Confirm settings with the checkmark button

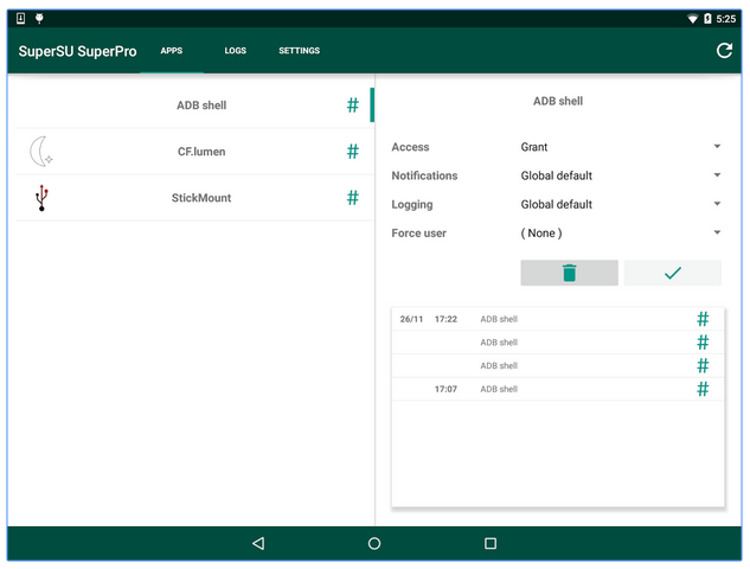[x=673, y=273]
